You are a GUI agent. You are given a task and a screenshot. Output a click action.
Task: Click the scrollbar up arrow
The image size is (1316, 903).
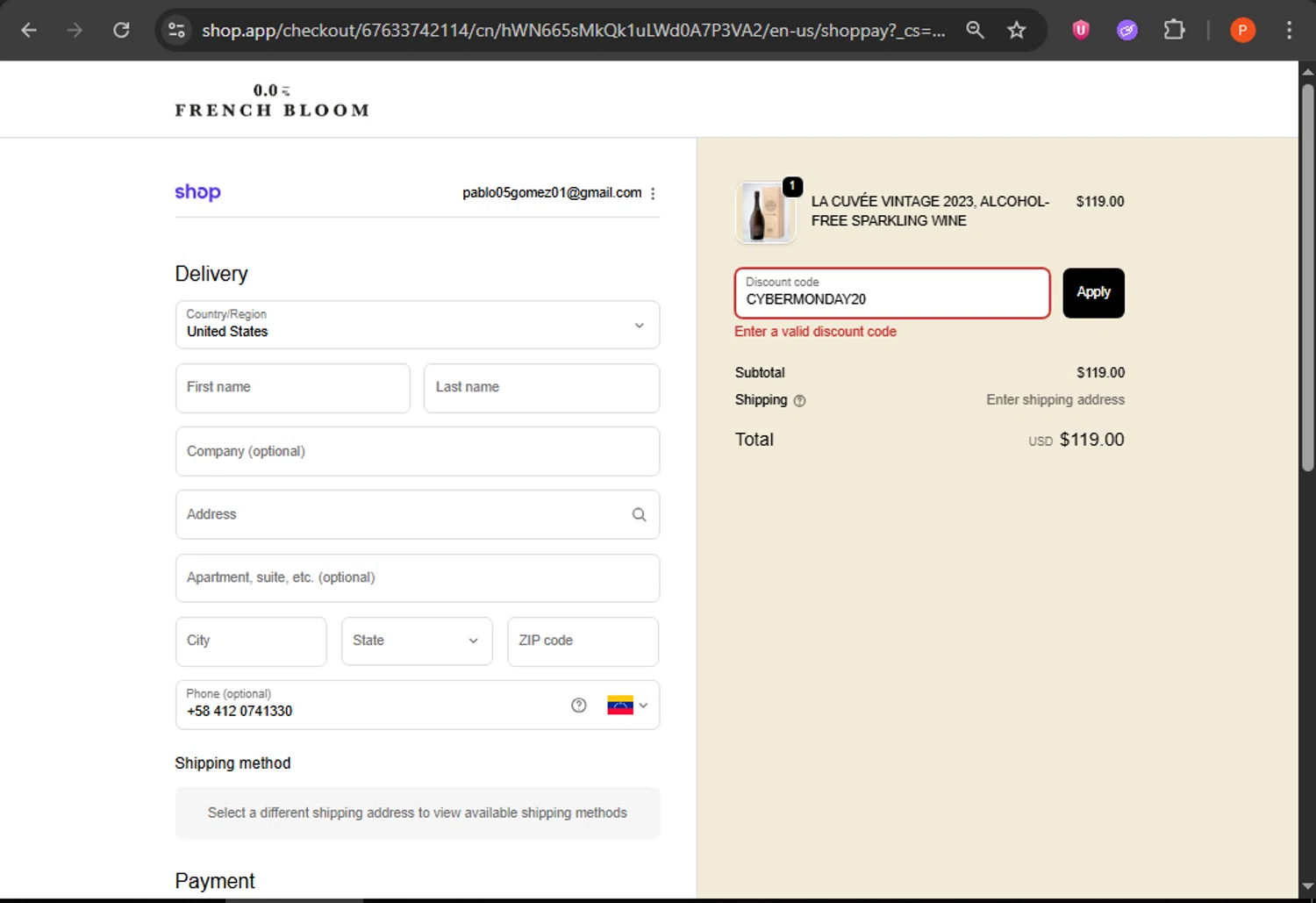point(1307,72)
